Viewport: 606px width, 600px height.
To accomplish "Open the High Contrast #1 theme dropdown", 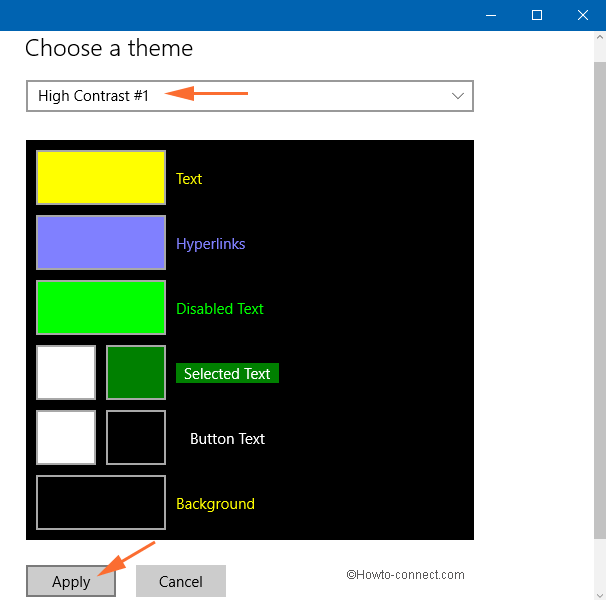I will (x=250, y=96).
